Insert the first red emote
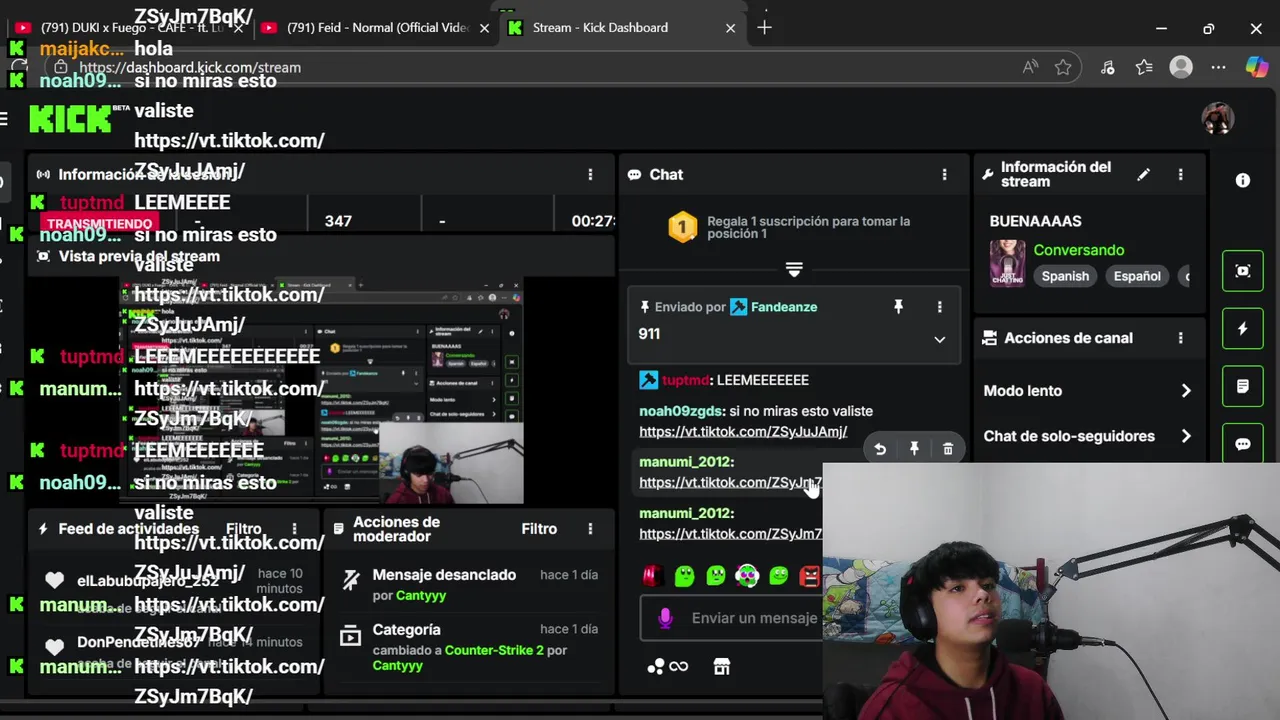1280x720 pixels. (x=652, y=575)
